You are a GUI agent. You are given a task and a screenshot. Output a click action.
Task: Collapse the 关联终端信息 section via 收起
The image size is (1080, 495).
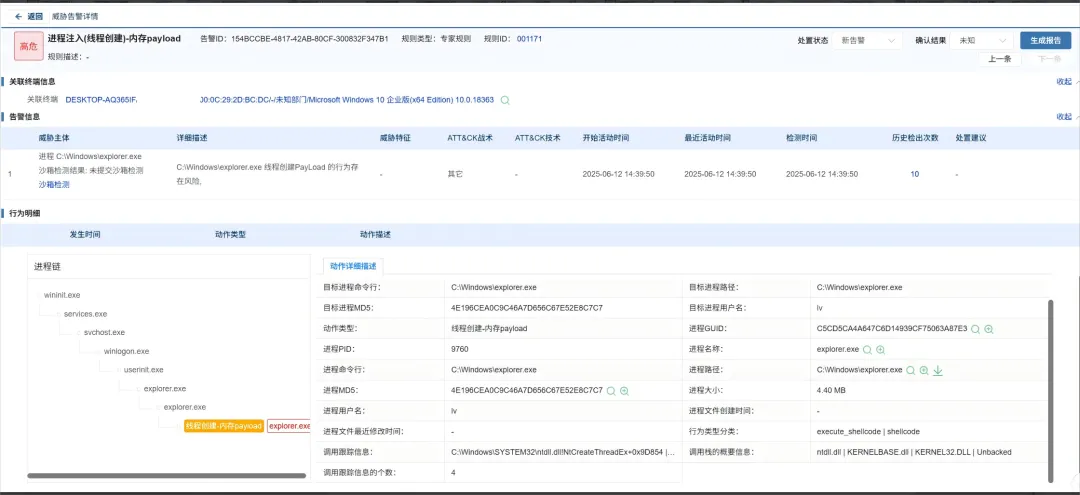click(1063, 82)
